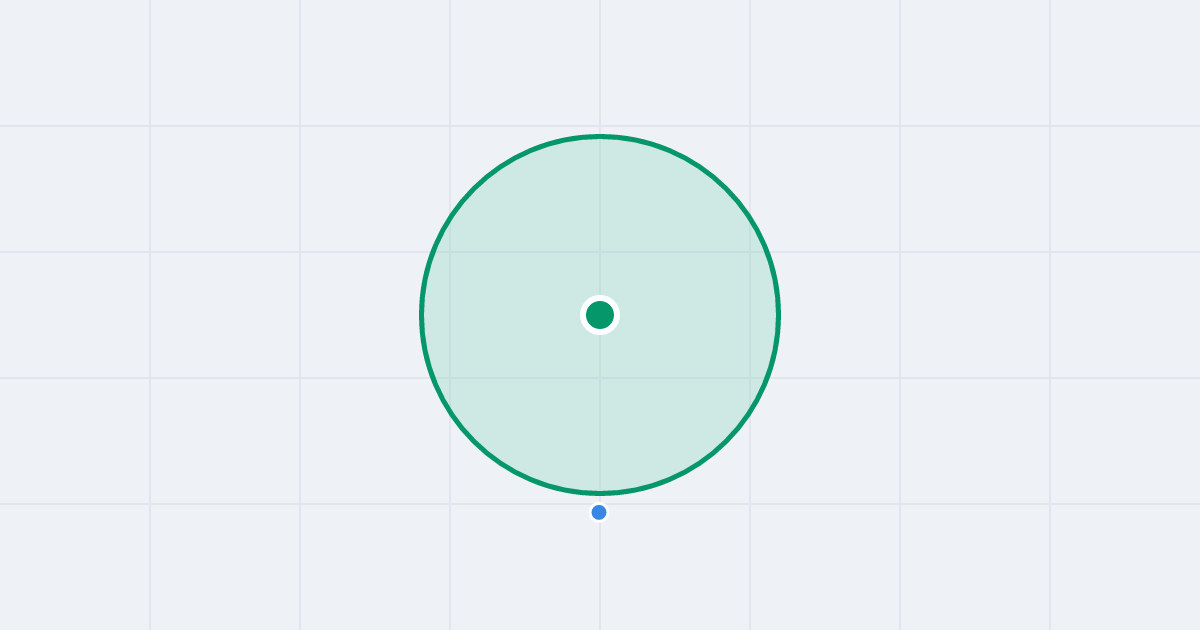This screenshot has width=1200, height=630.
Task: Click the inside-circle grid intersection up-right of the center marker
Action: (750, 252)
